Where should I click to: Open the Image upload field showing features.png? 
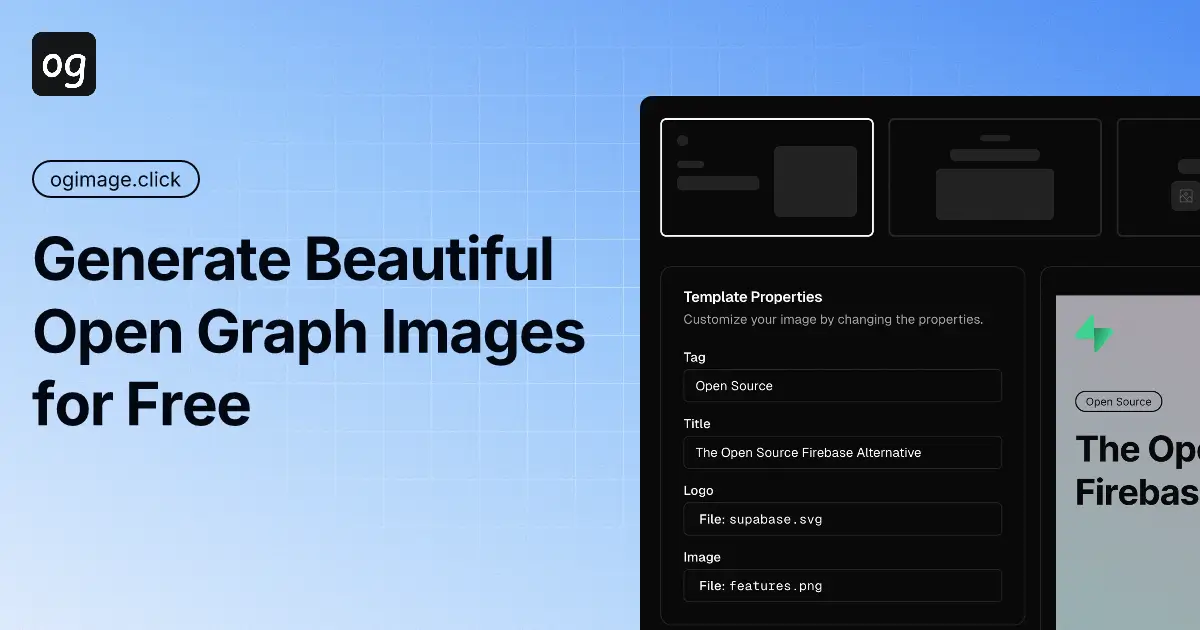tap(842, 585)
